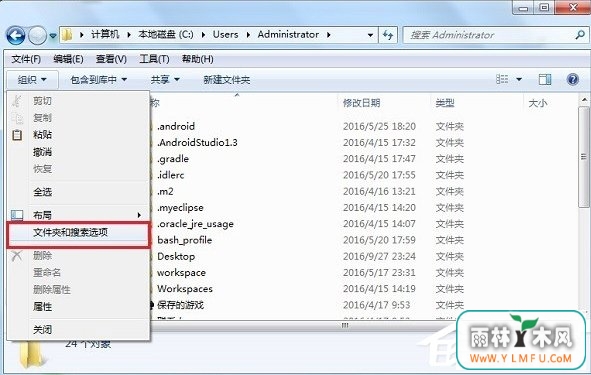Open the view options dropdown arrow
This screenshot has width=591, height=375.
(x=519, y=80)
